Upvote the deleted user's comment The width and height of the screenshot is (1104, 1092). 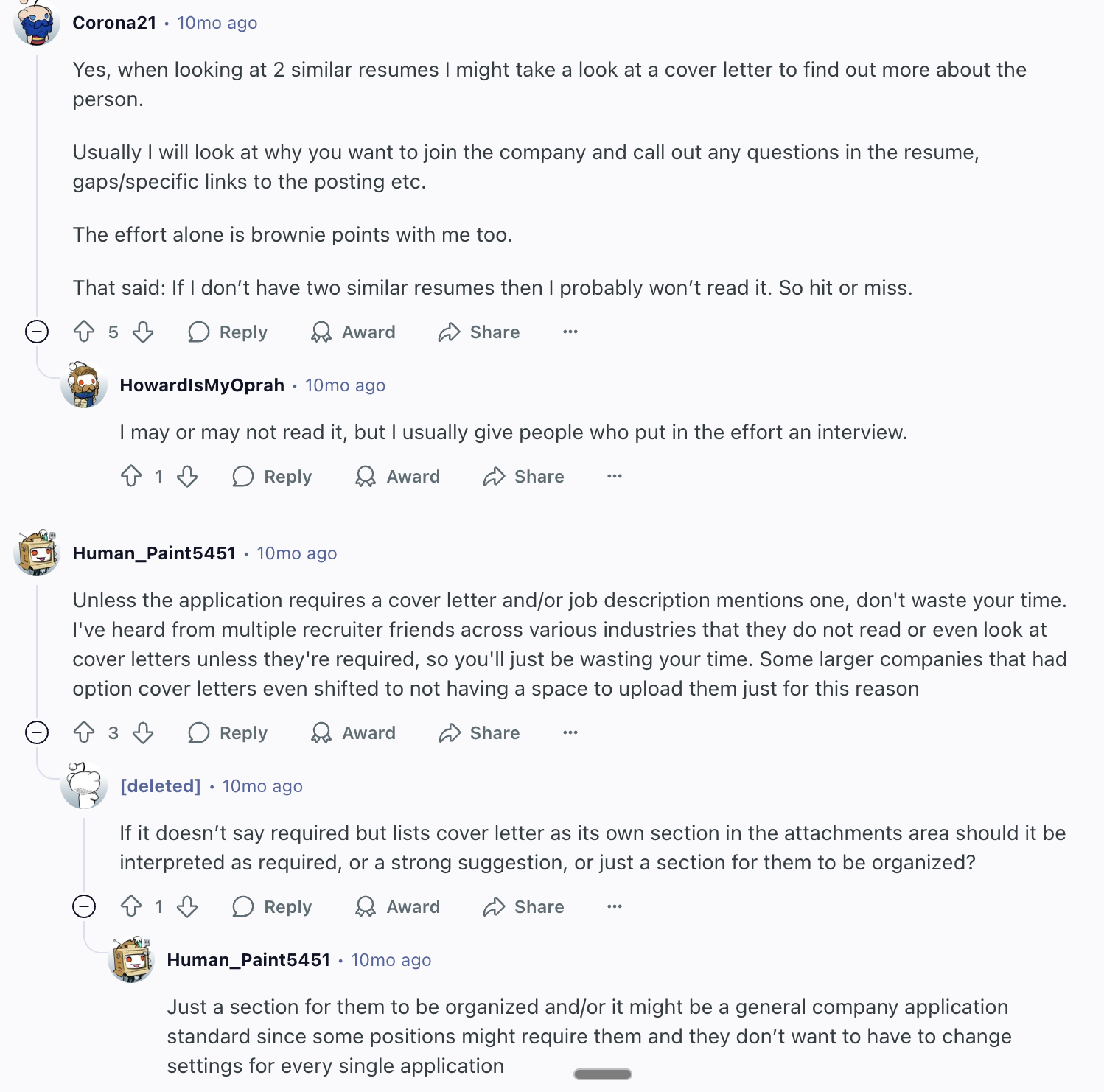tap(131, 907)
